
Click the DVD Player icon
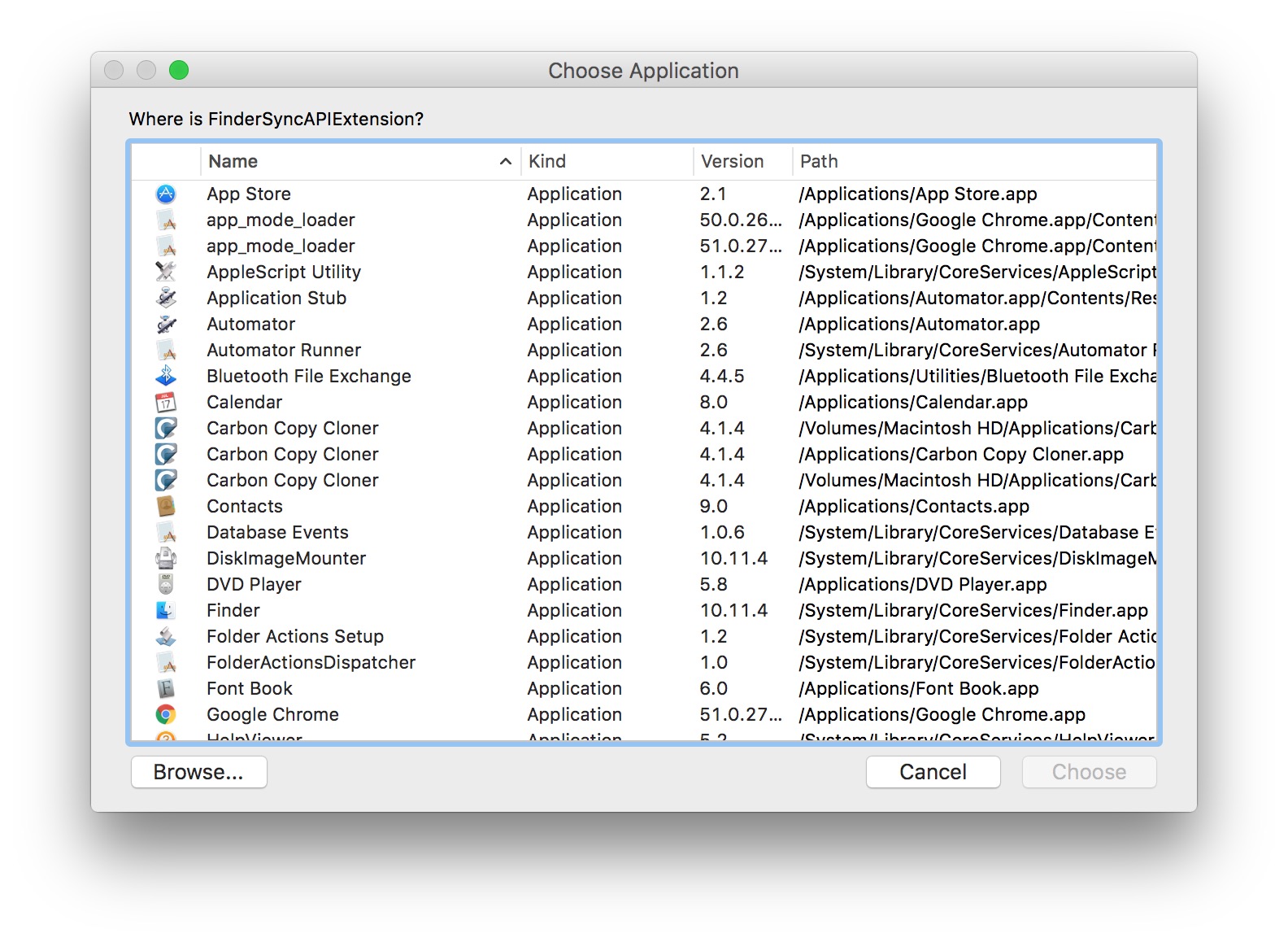point(166,584)
